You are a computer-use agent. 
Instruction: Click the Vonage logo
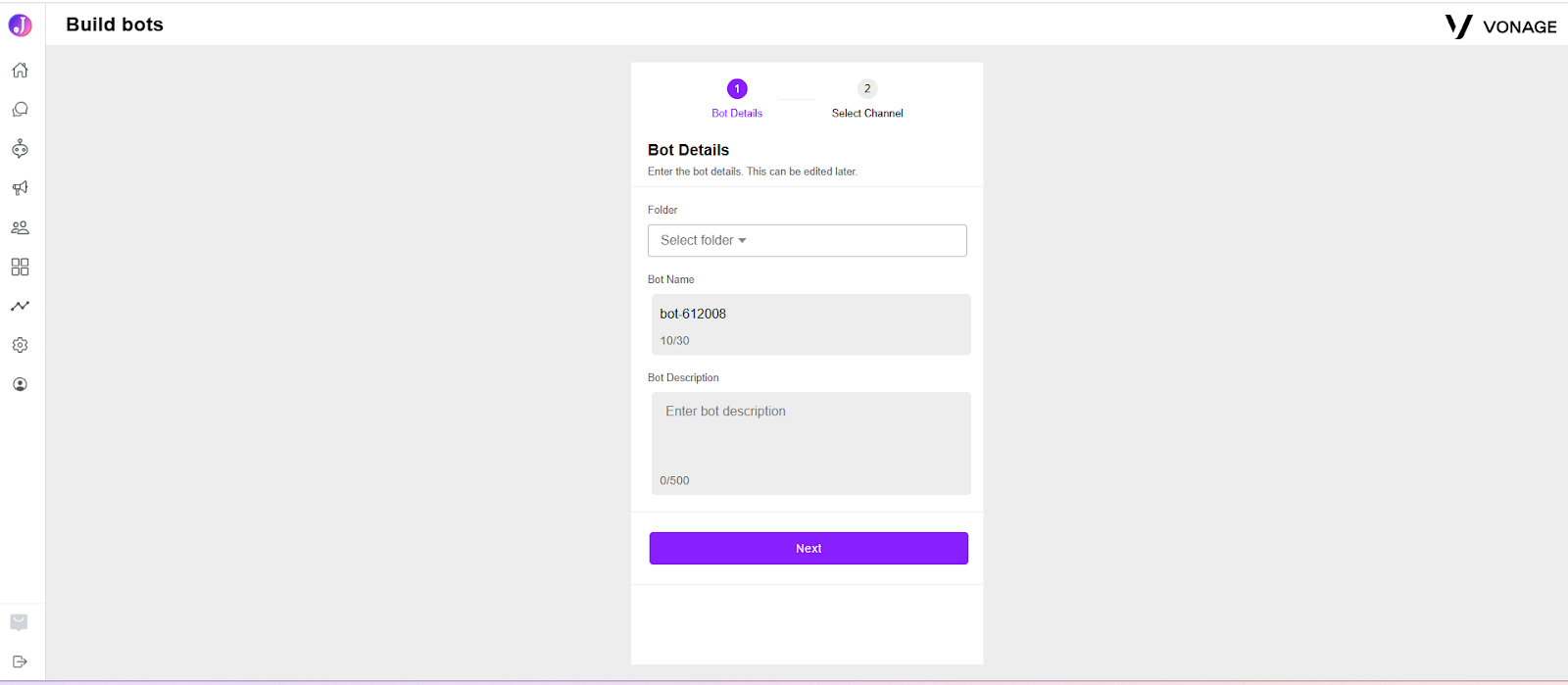tap(1500, 26)
